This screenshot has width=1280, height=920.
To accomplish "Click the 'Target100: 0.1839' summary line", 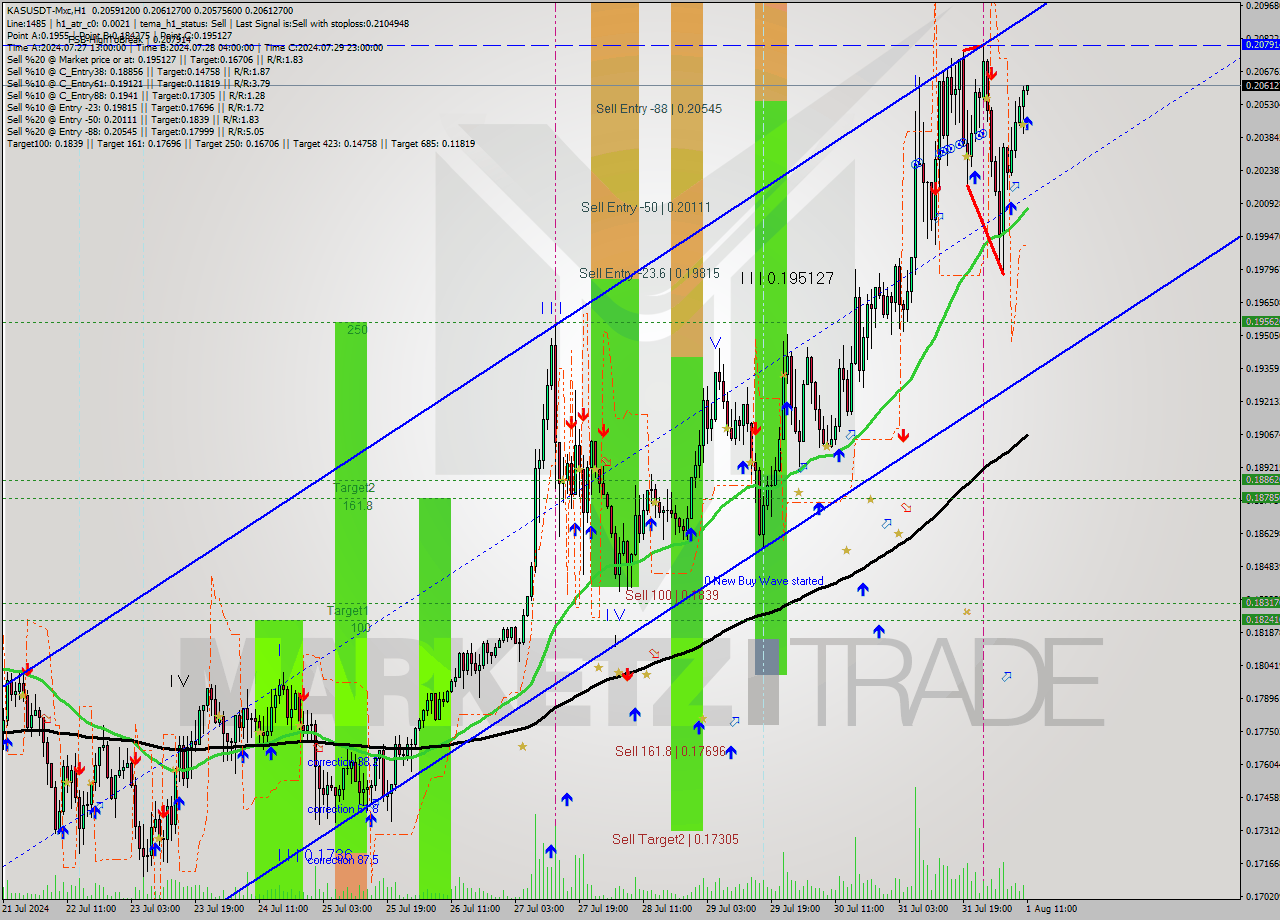I will point(241,144).
